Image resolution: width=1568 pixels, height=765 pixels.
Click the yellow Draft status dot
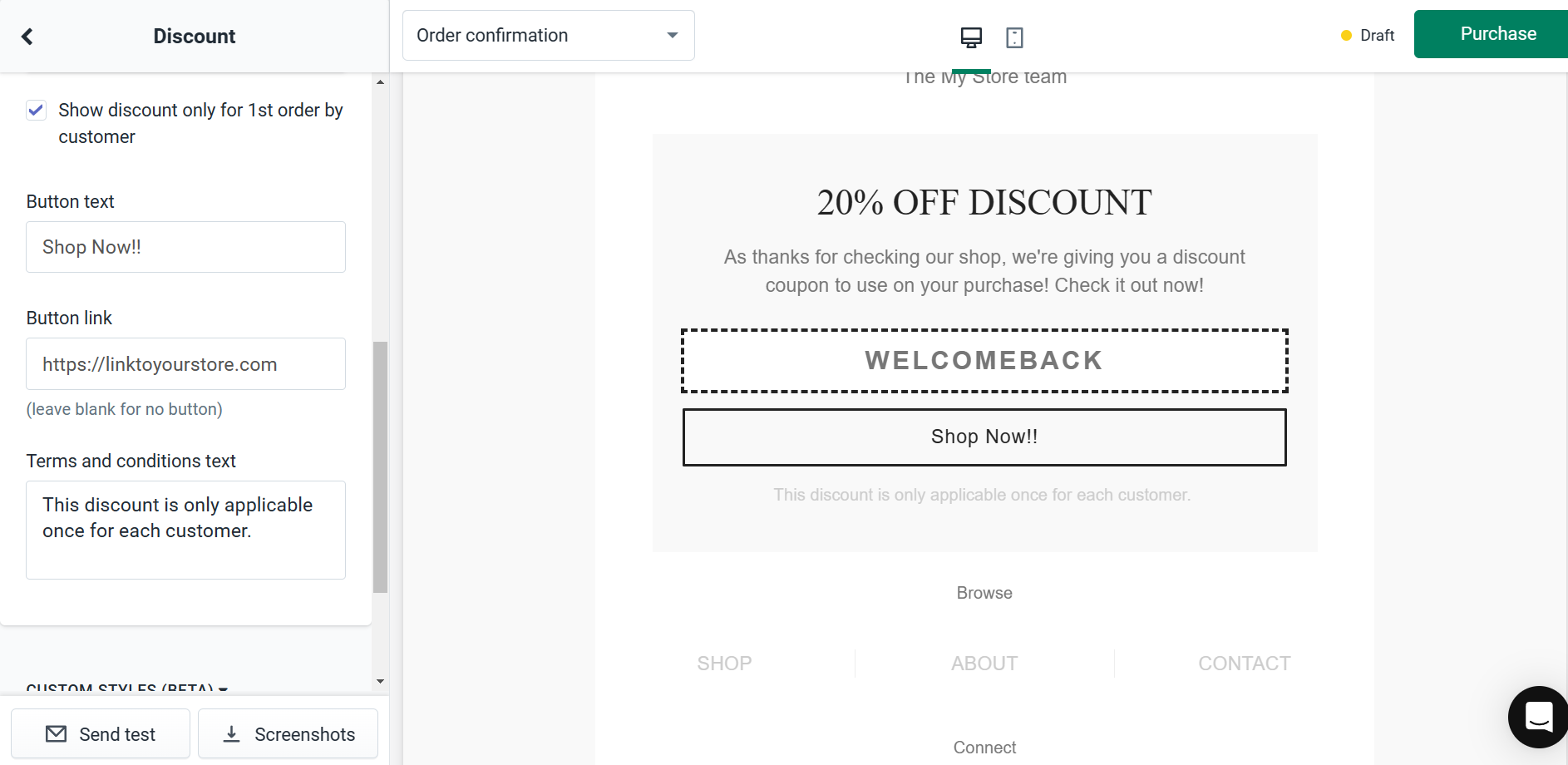(x=1346, y=35)
